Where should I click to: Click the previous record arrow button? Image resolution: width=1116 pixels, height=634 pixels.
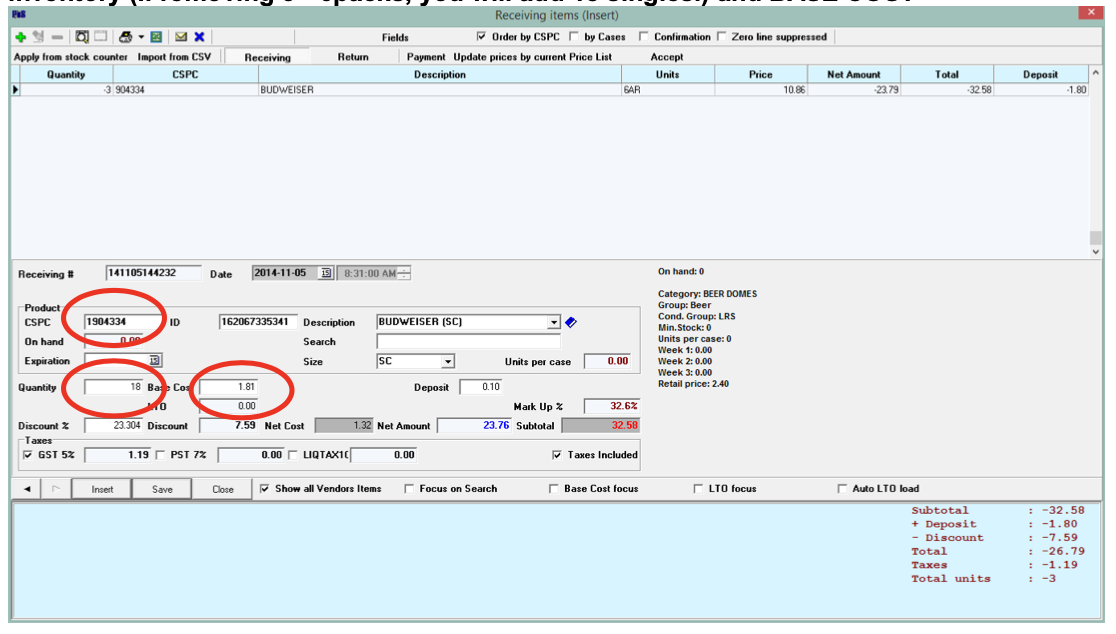point(27,489)
